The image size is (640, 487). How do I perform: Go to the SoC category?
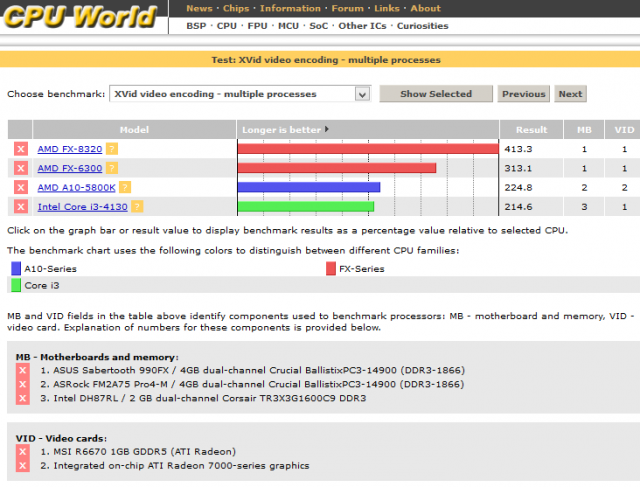click(x=318, y=26)
